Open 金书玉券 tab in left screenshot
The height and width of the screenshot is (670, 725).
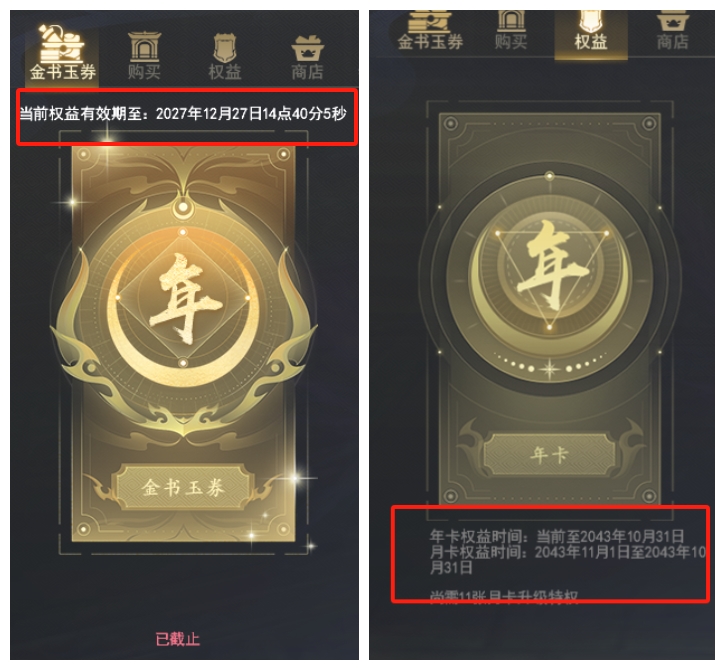pyautogui.click(x=62, y=55)
